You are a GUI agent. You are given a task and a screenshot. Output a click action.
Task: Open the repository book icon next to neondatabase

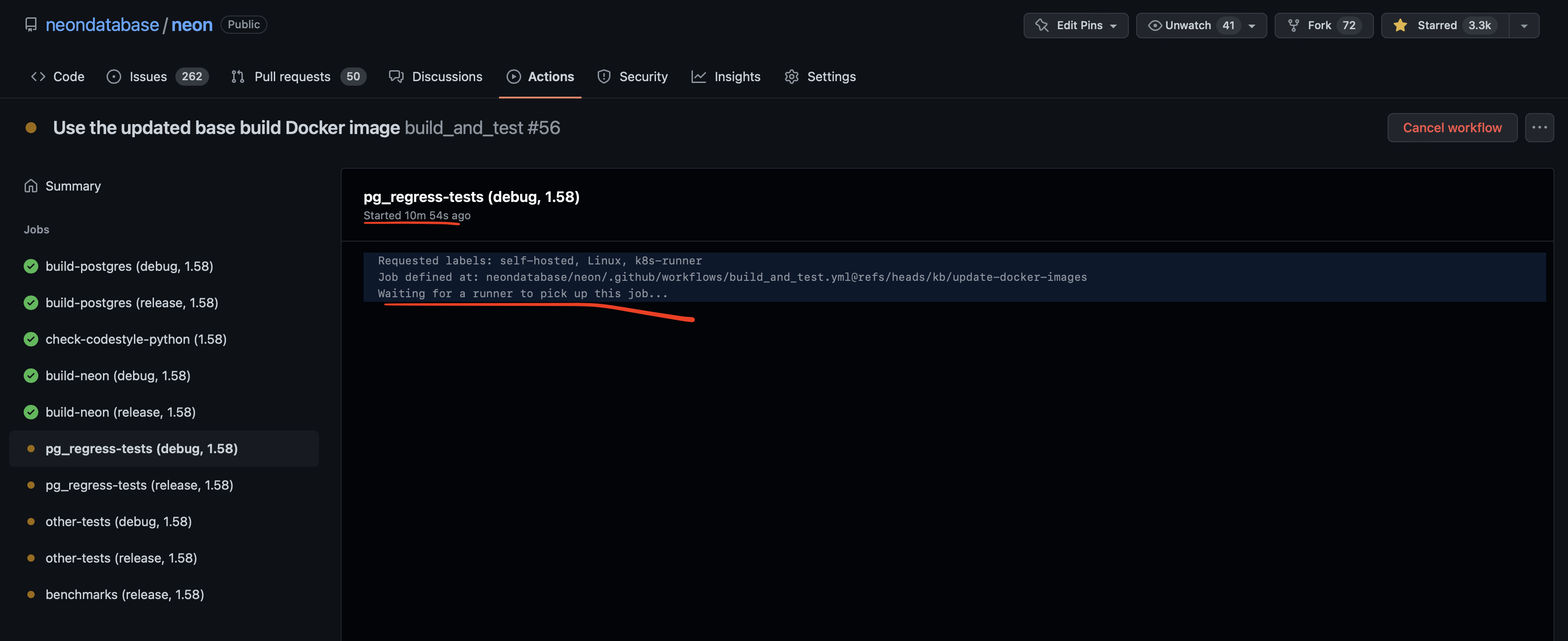pyautogui.click(x=31, y=24)
